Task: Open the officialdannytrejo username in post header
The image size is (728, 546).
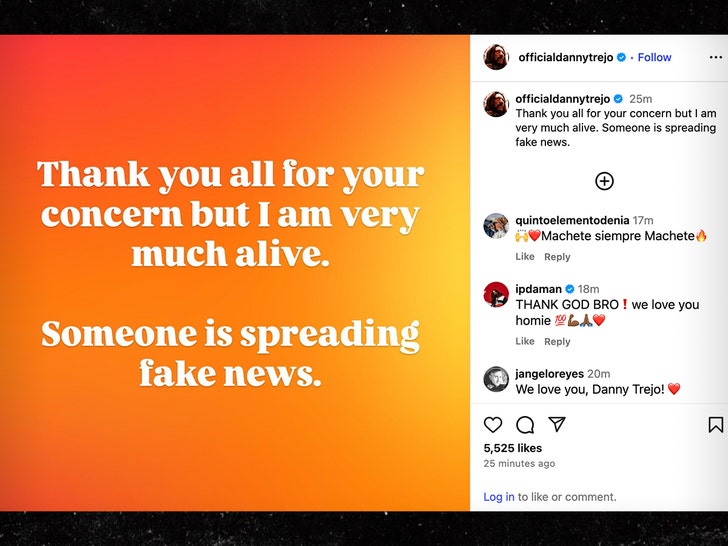Action: (x=565, y=58)
